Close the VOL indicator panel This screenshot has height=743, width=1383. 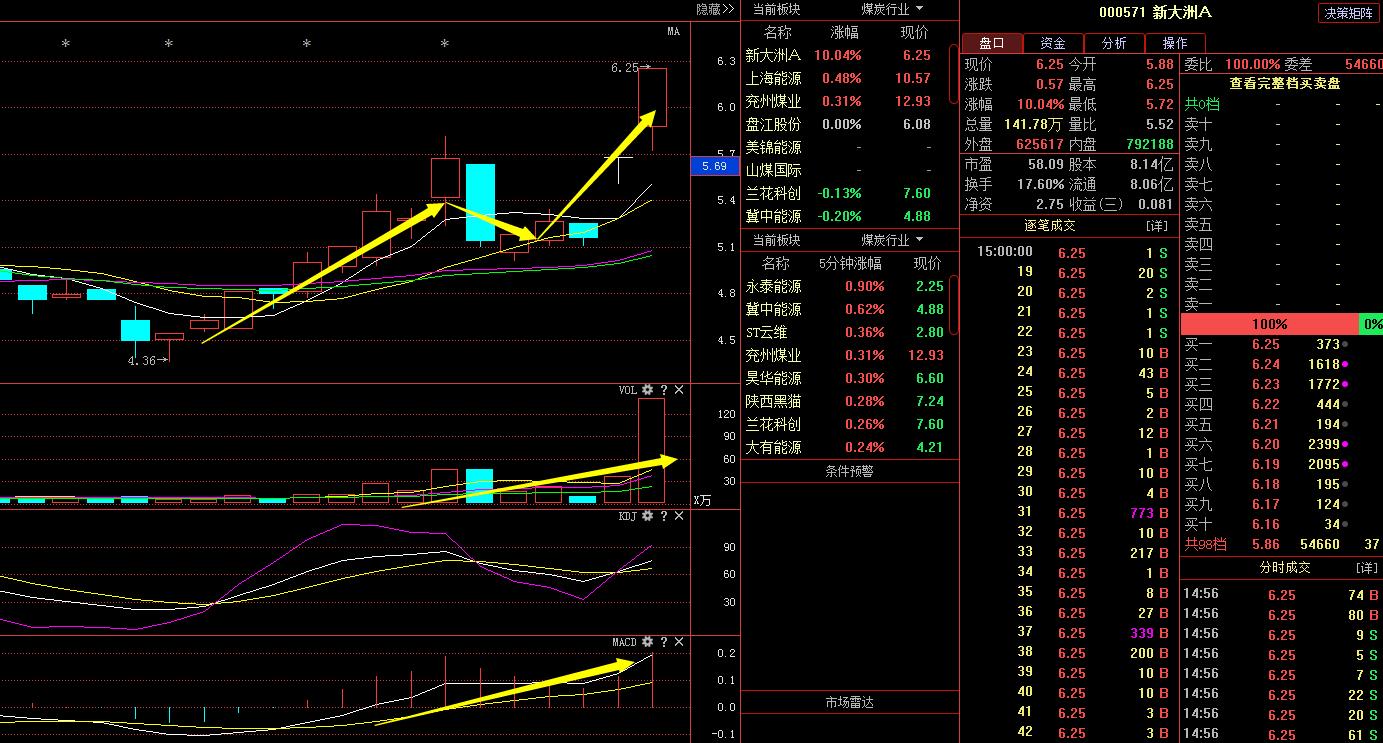(x=678, y=390)
